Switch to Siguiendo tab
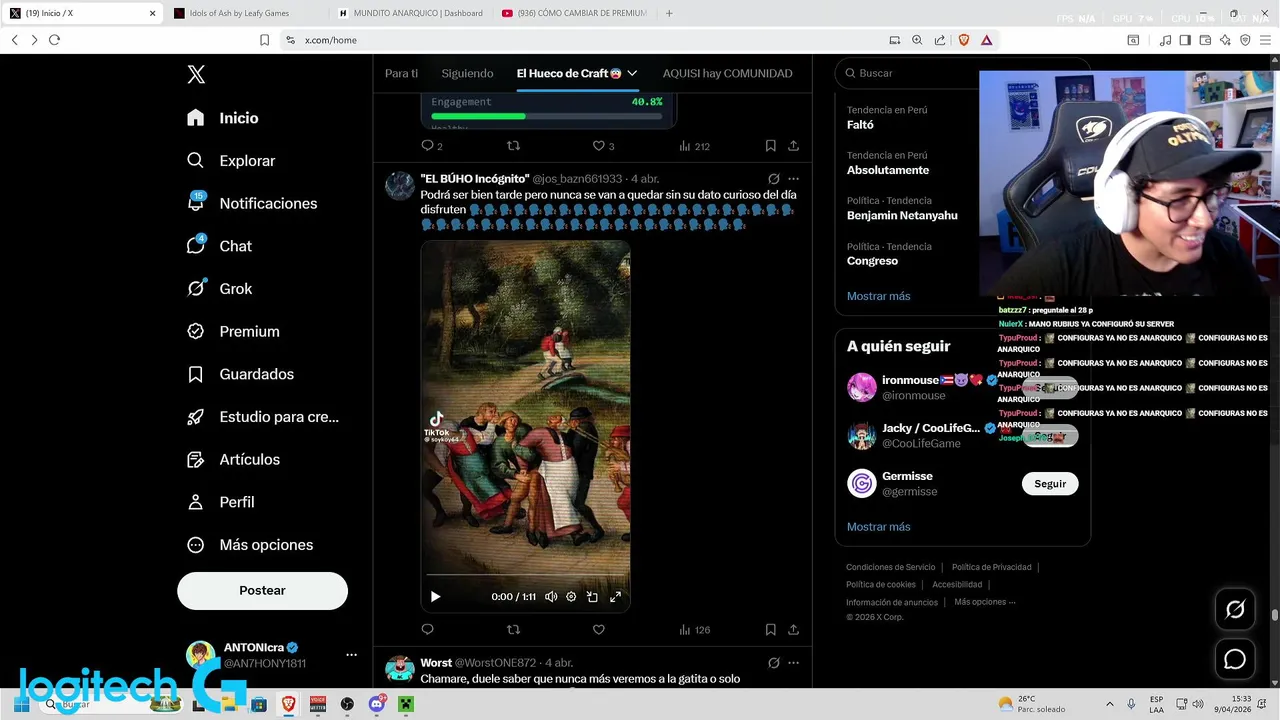The width and height of the screenshot is (1280, 720). point(467,73)
